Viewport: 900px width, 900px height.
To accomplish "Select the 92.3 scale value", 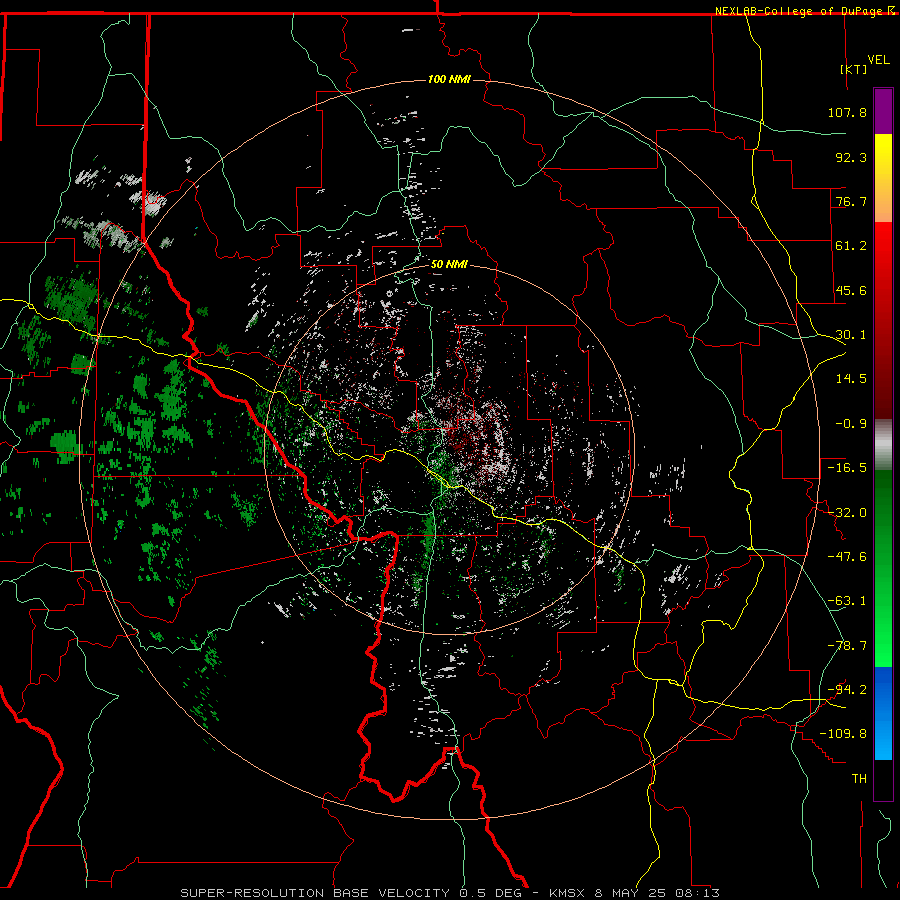I will pos(851,157).
